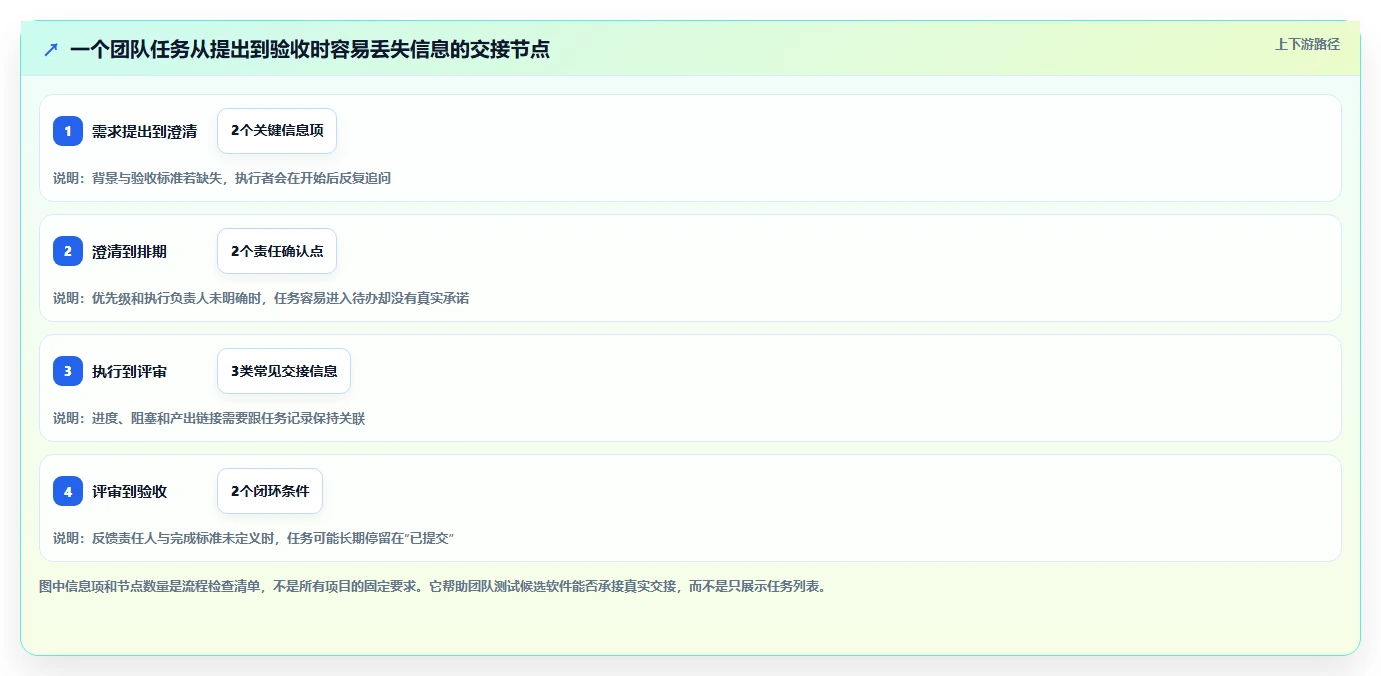Click the 3类常见交接信息 chip
Viewport: 1381px width, 676px height.
pyautogui.click(x=284, y=371)
